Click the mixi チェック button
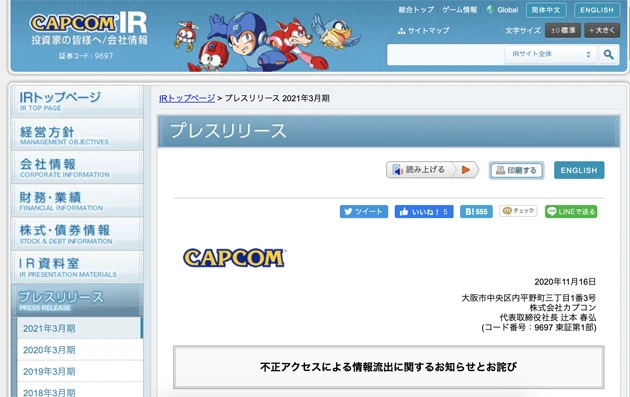 (518, 211)
